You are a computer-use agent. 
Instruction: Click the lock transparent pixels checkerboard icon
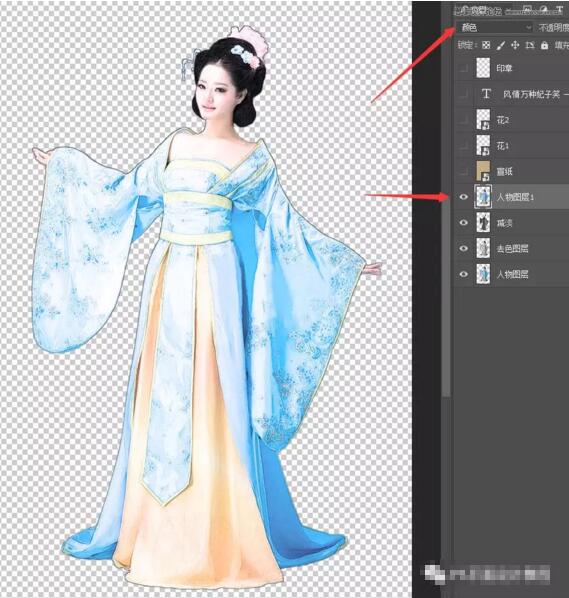[486, 45]
